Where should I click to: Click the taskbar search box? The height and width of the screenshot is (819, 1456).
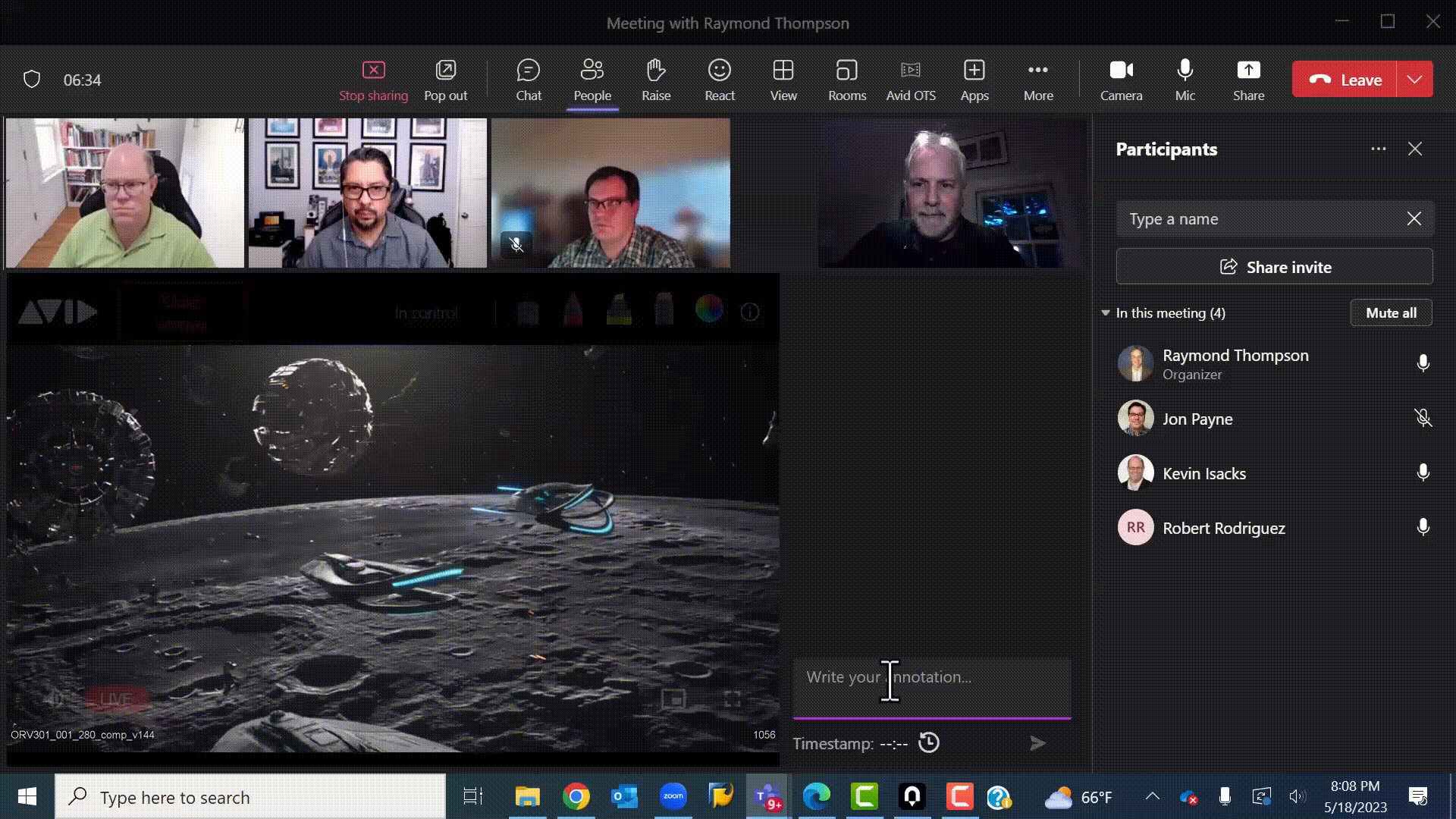[250, 796]
